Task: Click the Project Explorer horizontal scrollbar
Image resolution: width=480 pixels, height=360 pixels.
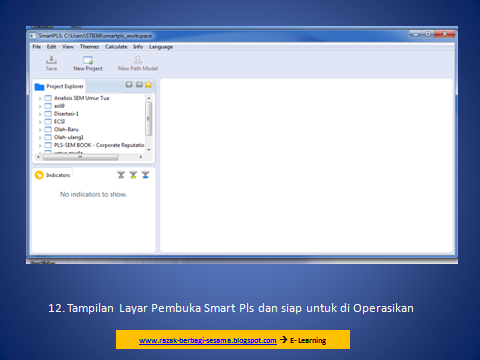Action: pos(80,157)
